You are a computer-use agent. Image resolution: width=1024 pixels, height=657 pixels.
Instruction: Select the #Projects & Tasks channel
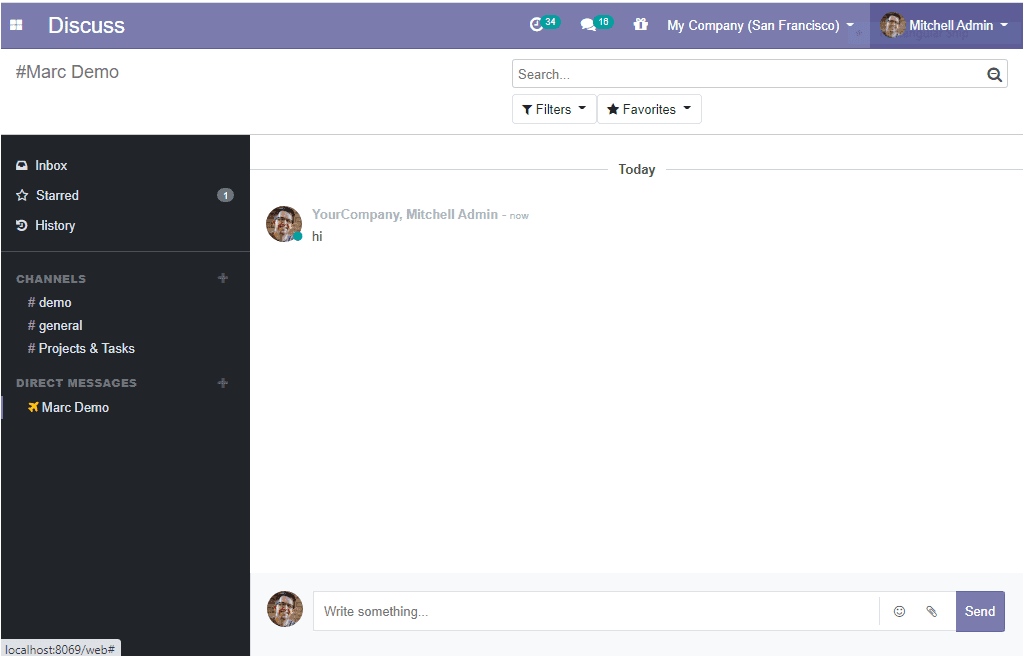point(81,348)
